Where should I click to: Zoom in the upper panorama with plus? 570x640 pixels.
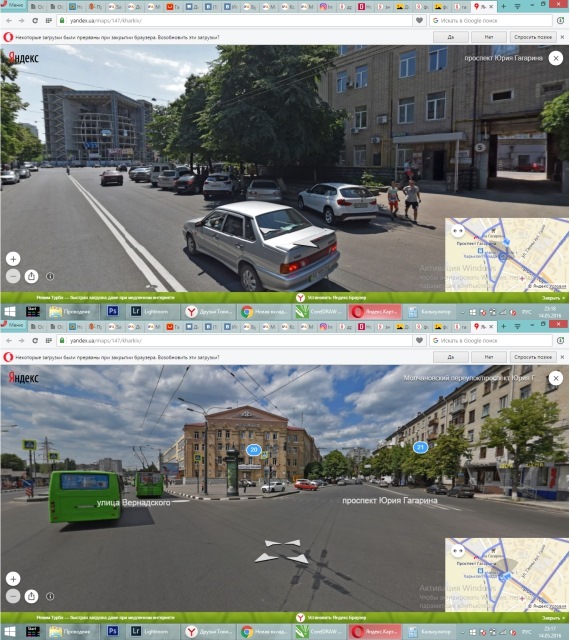(x=13, y=259)
